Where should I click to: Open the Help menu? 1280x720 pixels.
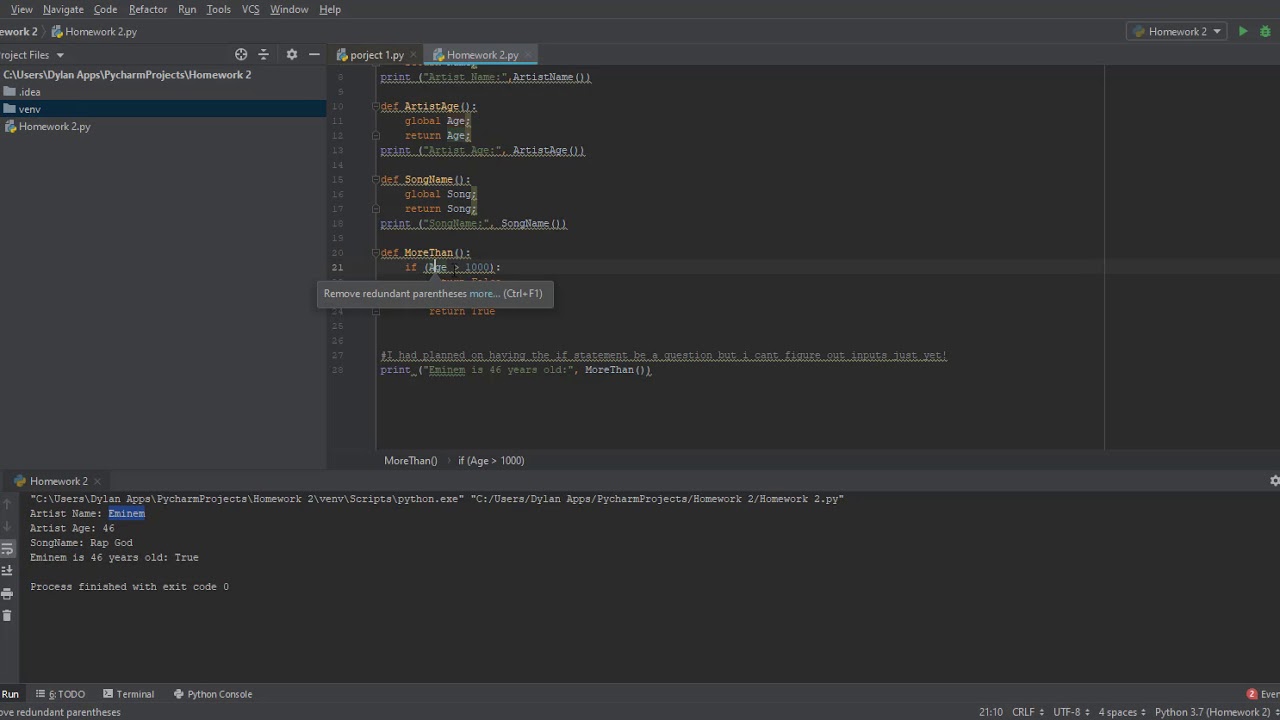330,9
